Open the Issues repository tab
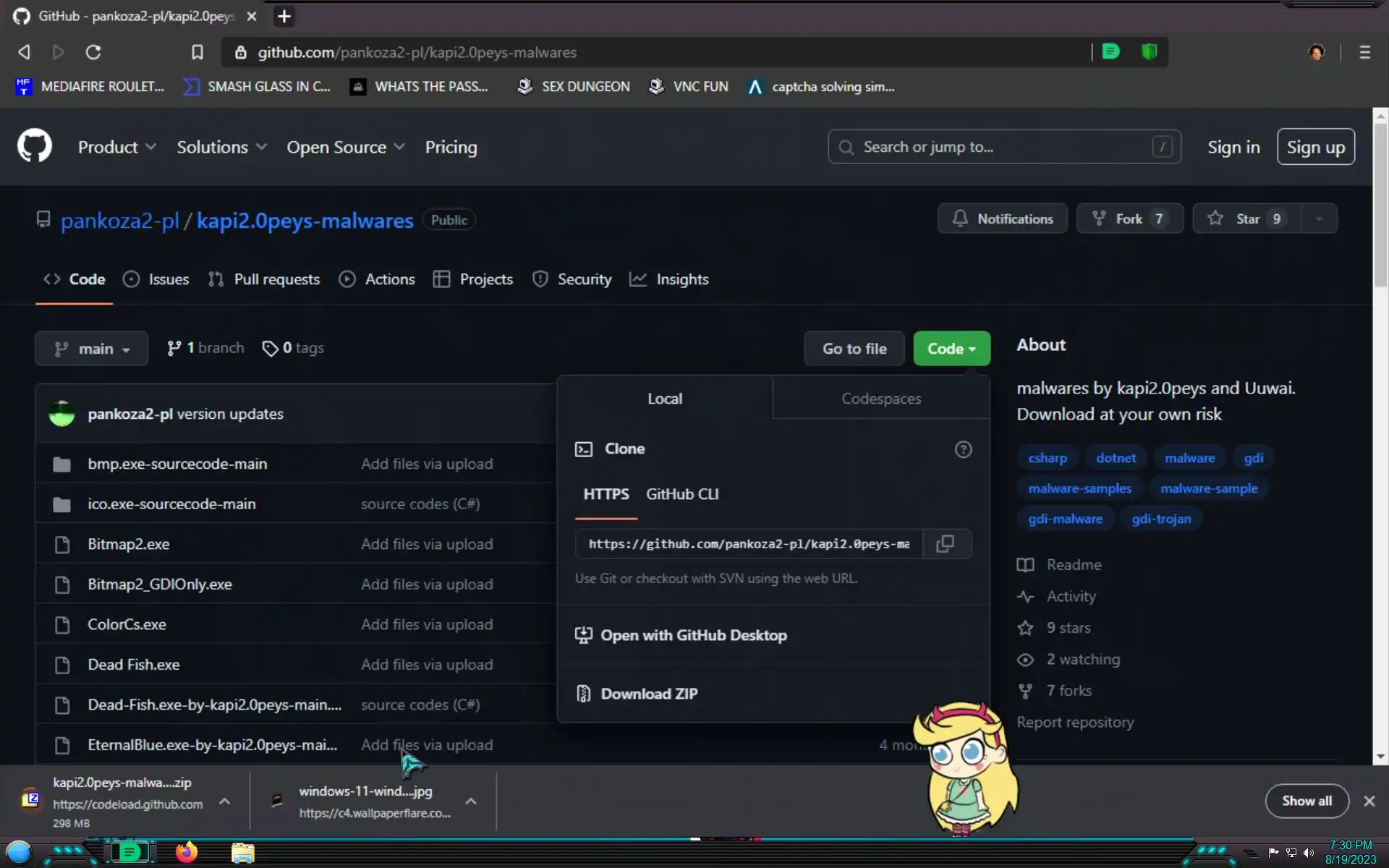 coord(156,279)
